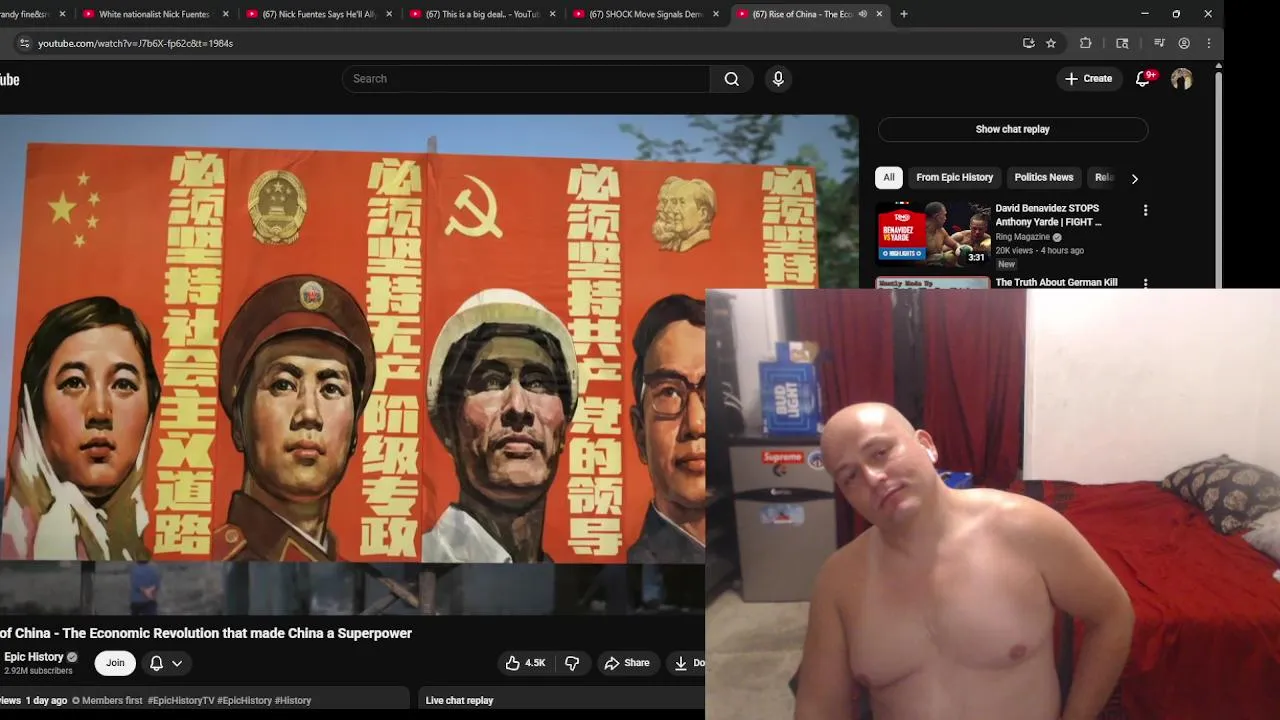Open the Chrome profile icon
This screenshot has height=720, width=1280.
(1184, 43)
